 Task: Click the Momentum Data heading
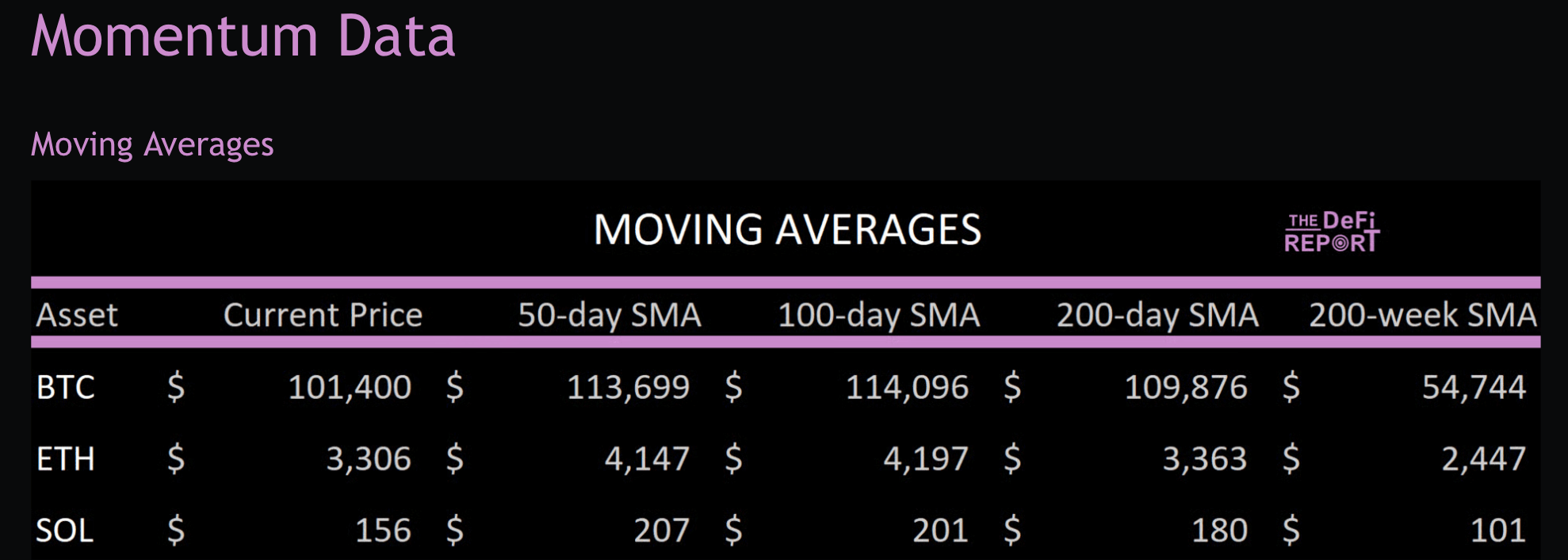(x=243, y=36)
